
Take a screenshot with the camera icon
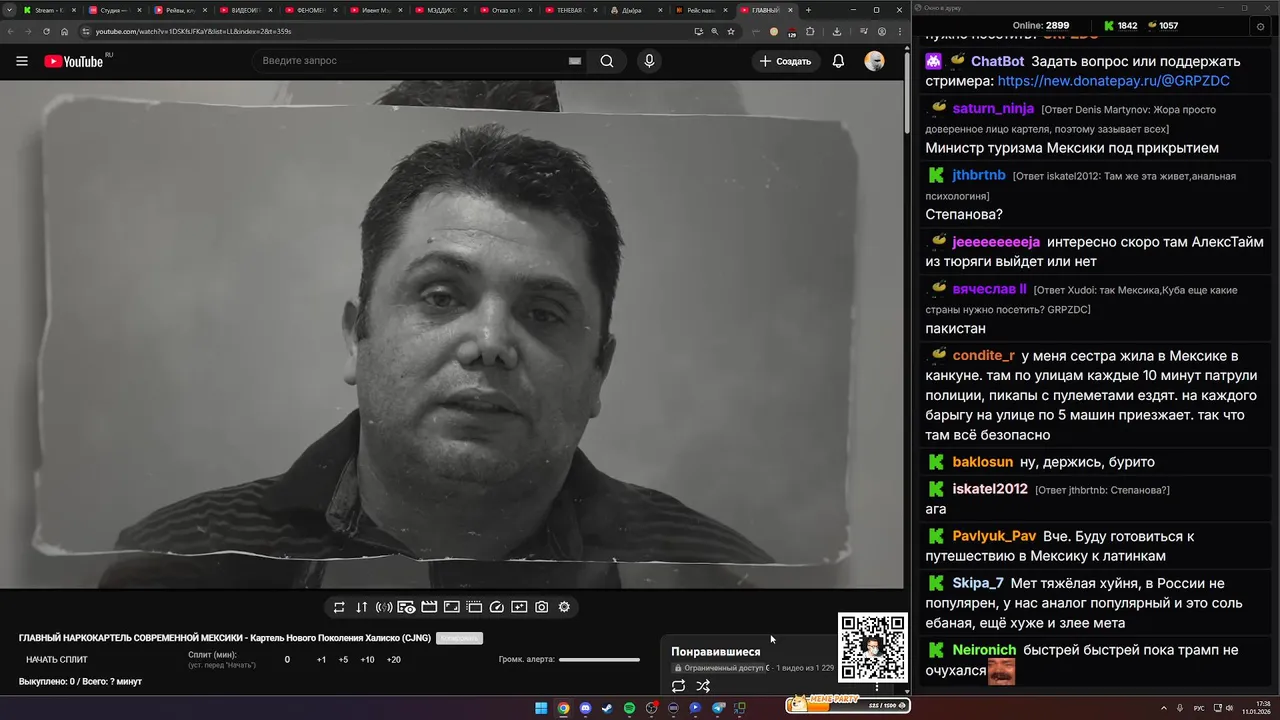tap(541, 607)
